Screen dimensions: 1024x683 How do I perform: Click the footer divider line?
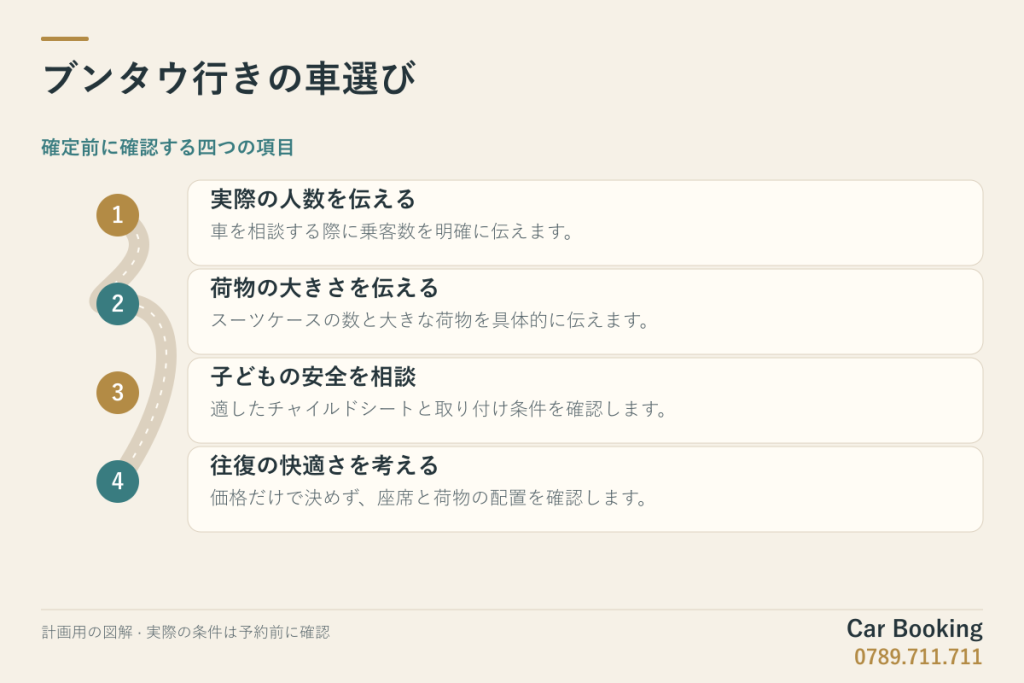(x=512, y=610)
